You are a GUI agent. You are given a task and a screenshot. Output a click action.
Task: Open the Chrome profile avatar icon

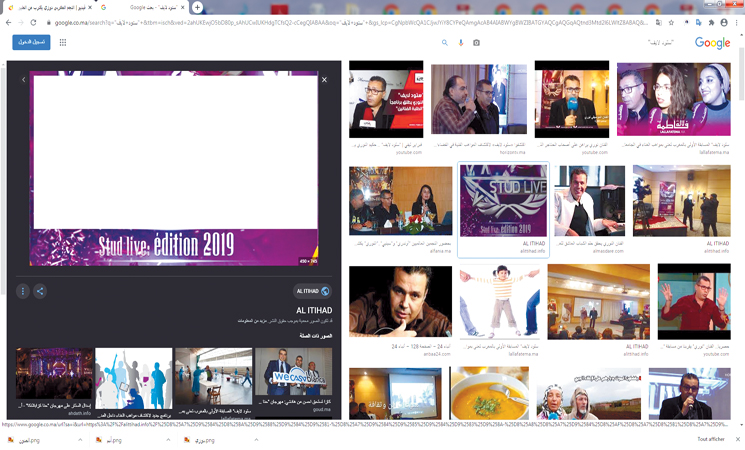(x=724, y=22)
